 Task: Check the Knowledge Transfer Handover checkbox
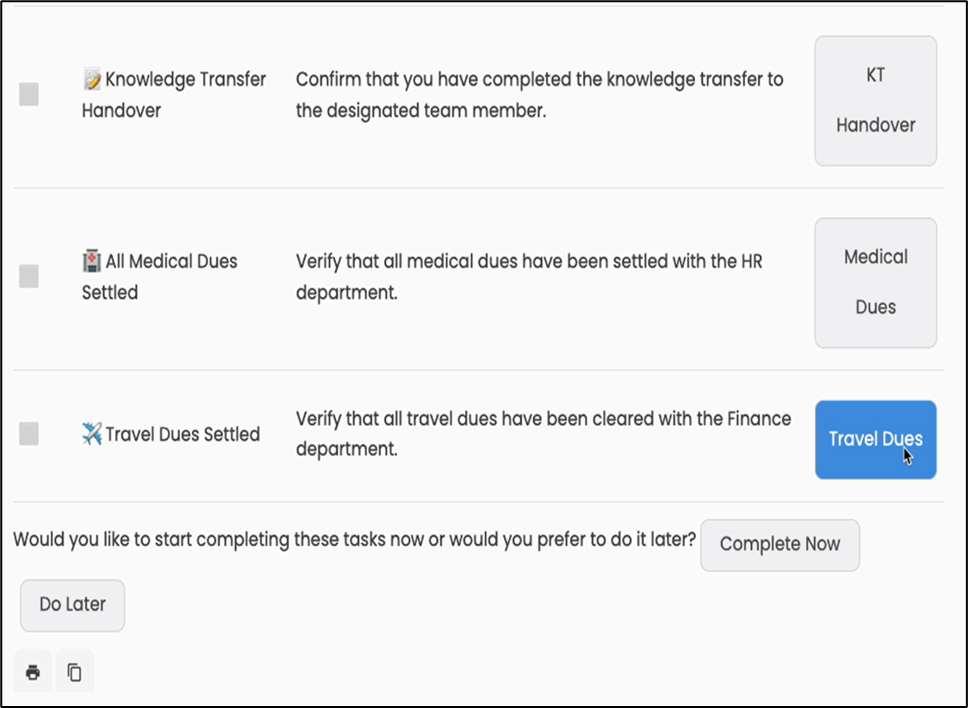(x=29, y=94)
